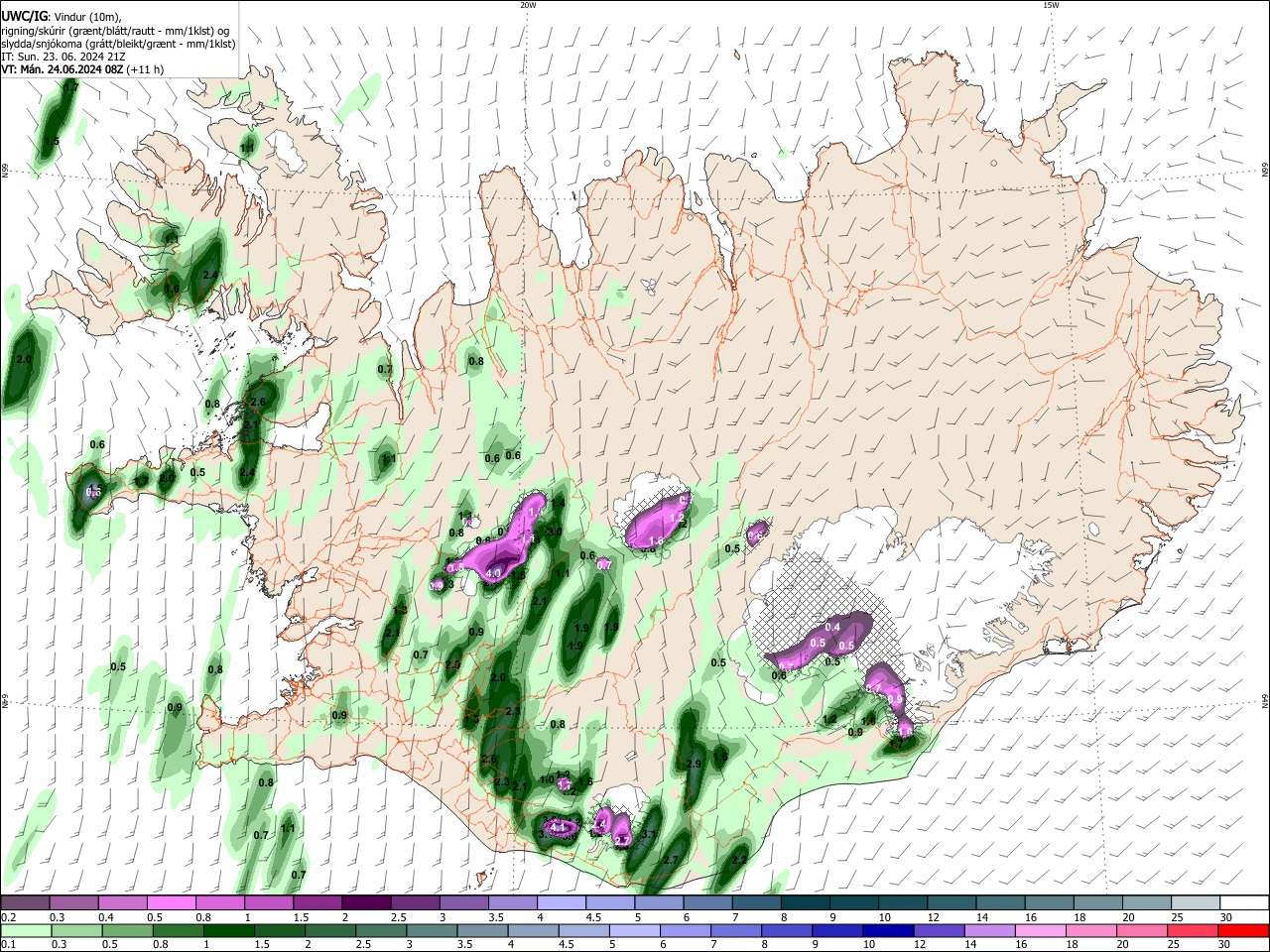1270x952 pixels.
Task: Choose the light pink 16 rain legend swatch
Action: pyautogui.click(x=1041, y=930)
